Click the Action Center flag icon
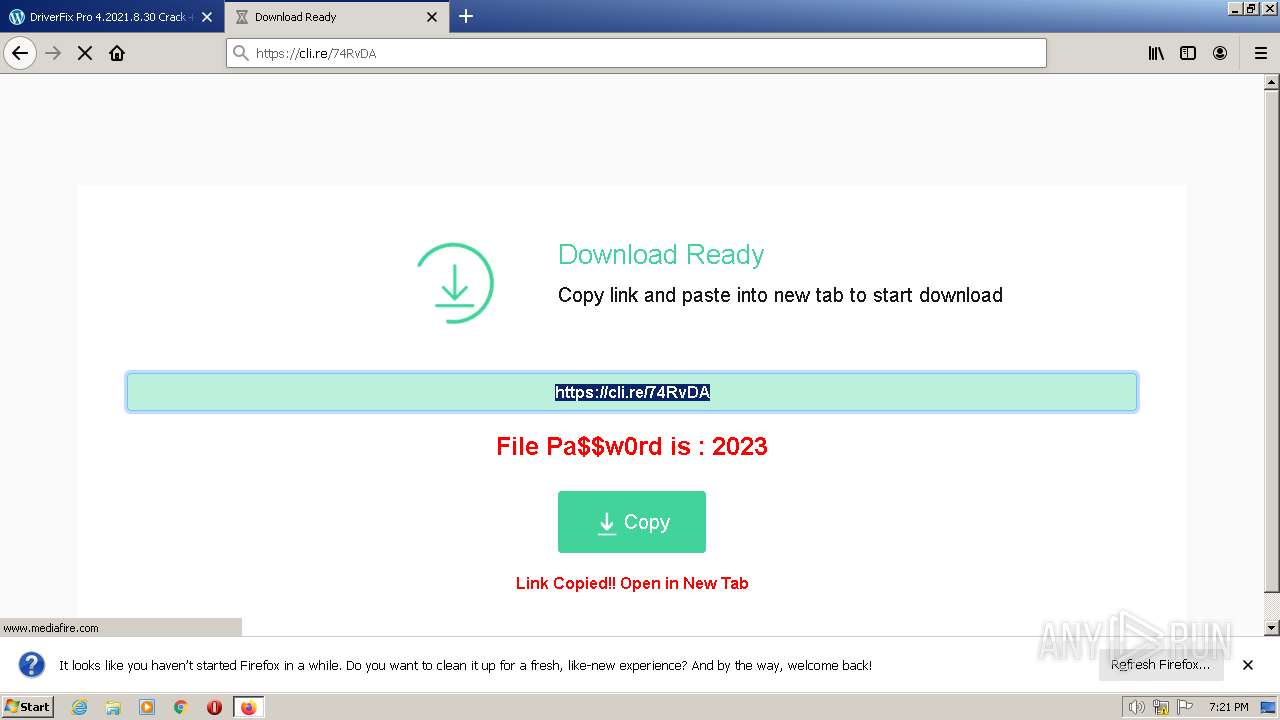Image resolution: width=1280 pixels, height=720 pixels. [1185, 707]
